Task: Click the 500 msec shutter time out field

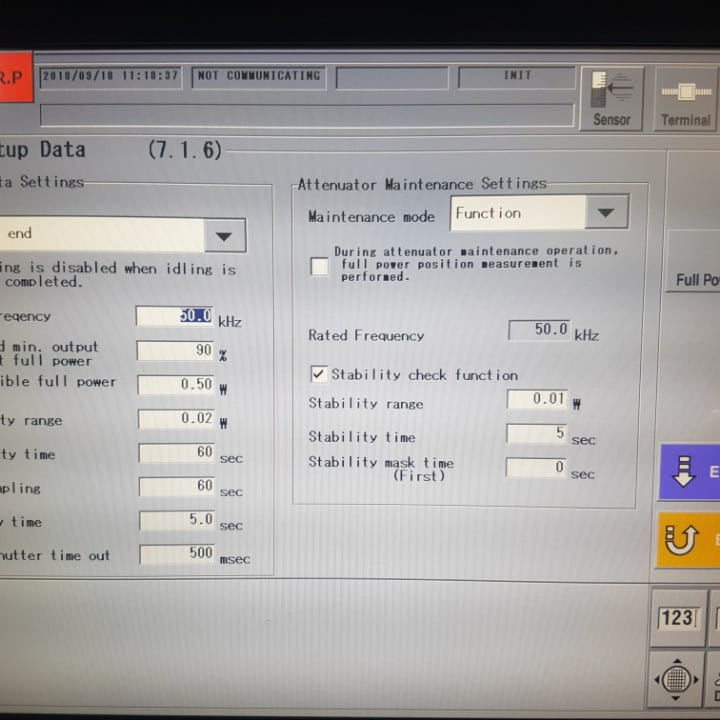Action: click(x=177, y=553)
